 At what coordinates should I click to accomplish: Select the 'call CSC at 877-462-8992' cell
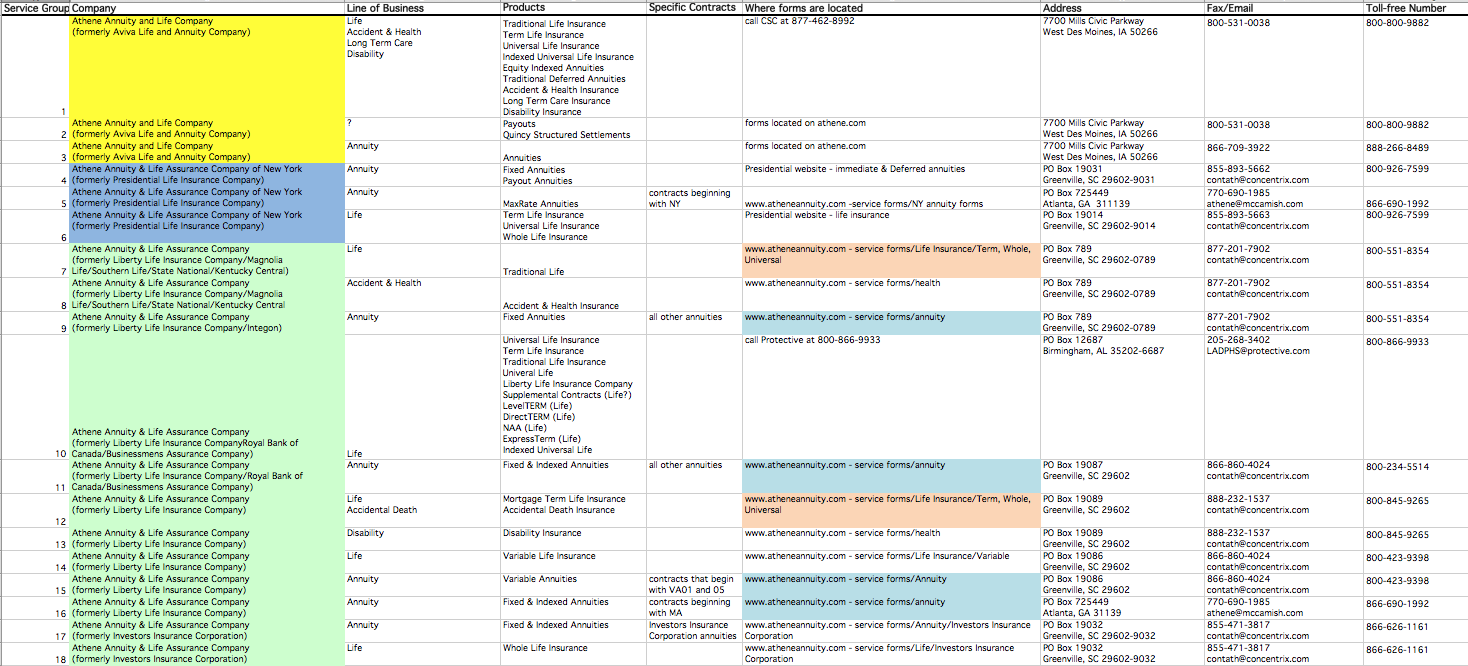(890, 67)
